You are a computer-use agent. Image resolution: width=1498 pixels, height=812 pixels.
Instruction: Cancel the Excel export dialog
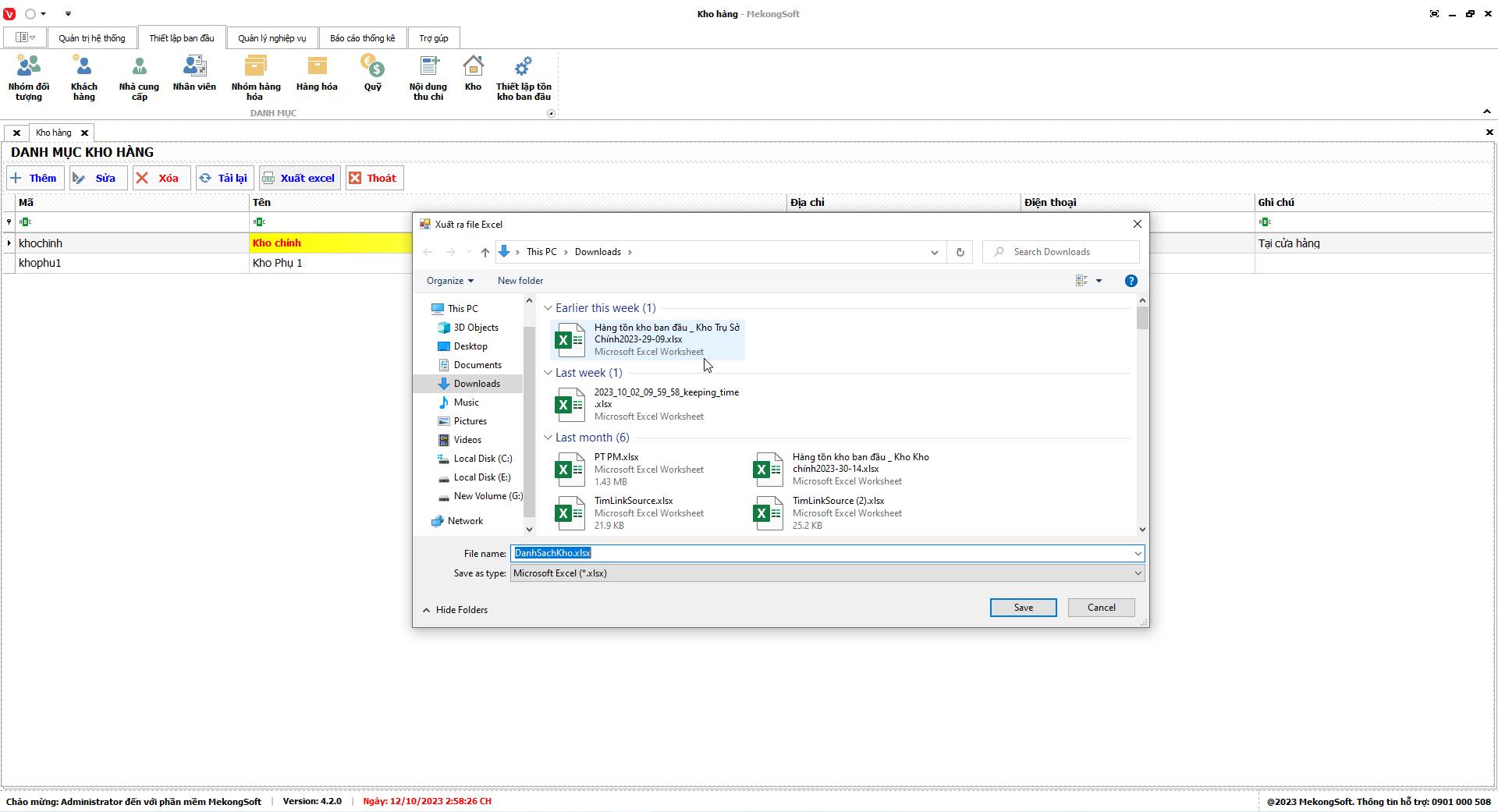coord(1101,608)
